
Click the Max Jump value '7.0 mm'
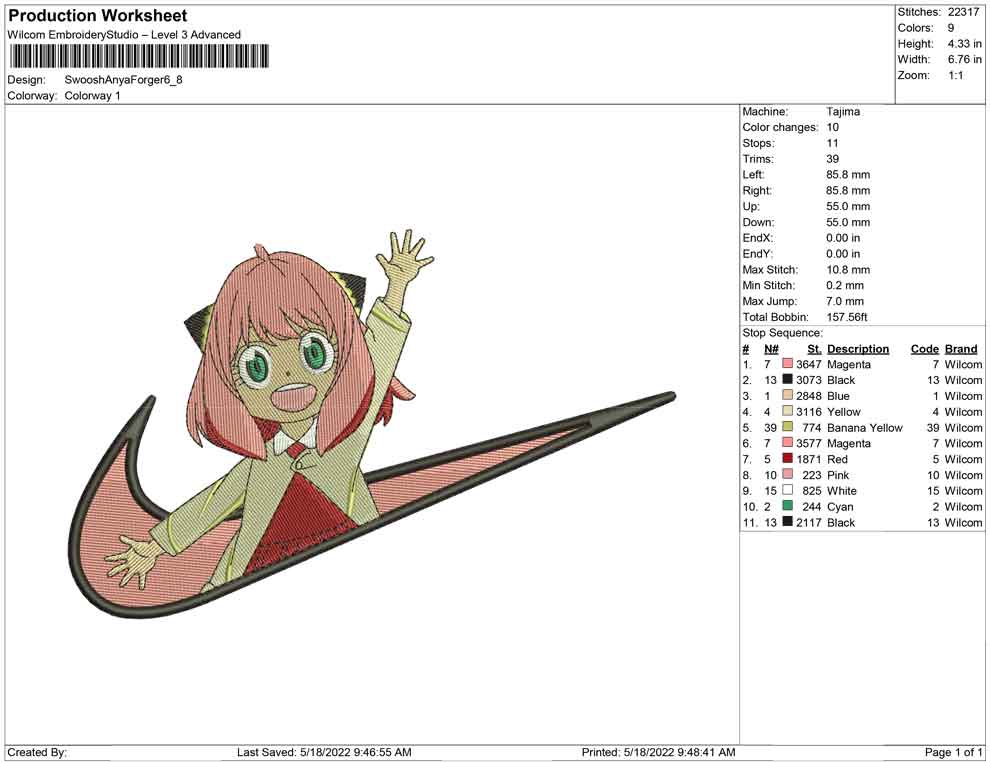click(x=845, y=301)
